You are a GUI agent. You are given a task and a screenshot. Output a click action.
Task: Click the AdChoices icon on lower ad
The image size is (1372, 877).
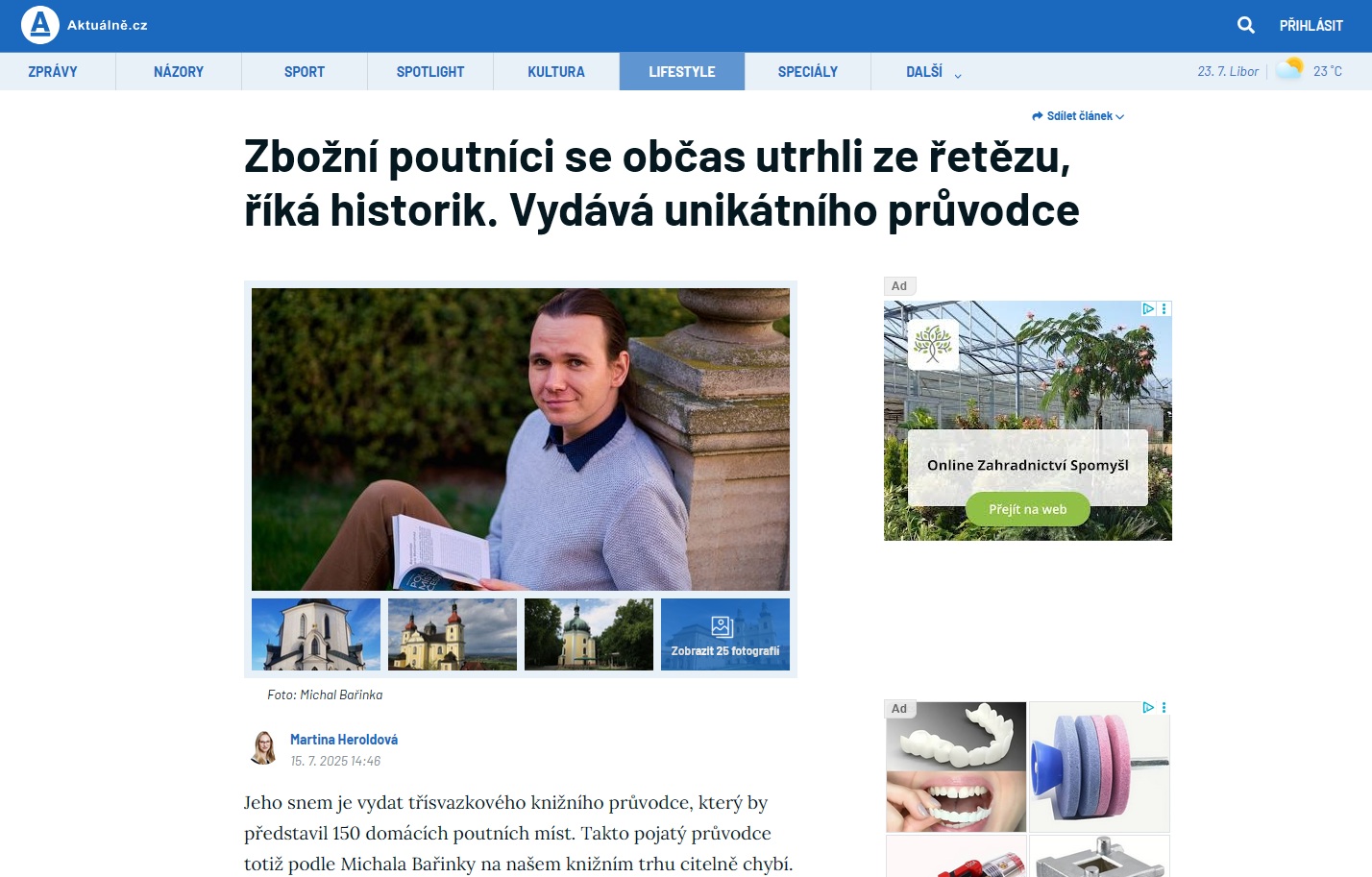coord(1148,707)
